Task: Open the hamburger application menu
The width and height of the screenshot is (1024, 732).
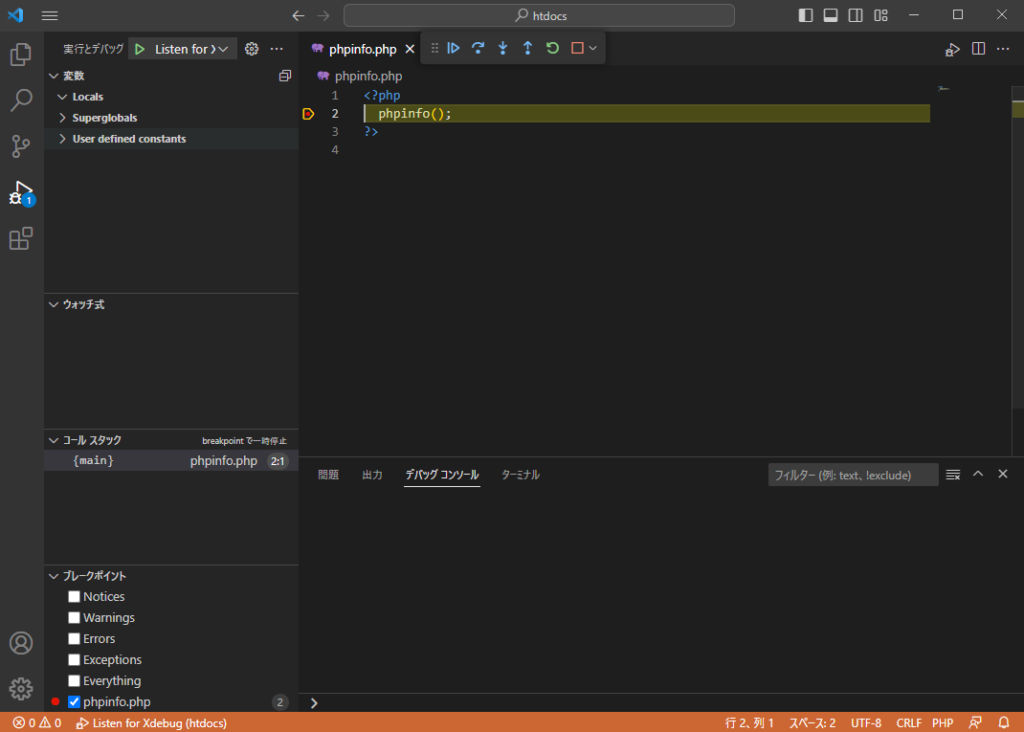Action: click(50, 16)
